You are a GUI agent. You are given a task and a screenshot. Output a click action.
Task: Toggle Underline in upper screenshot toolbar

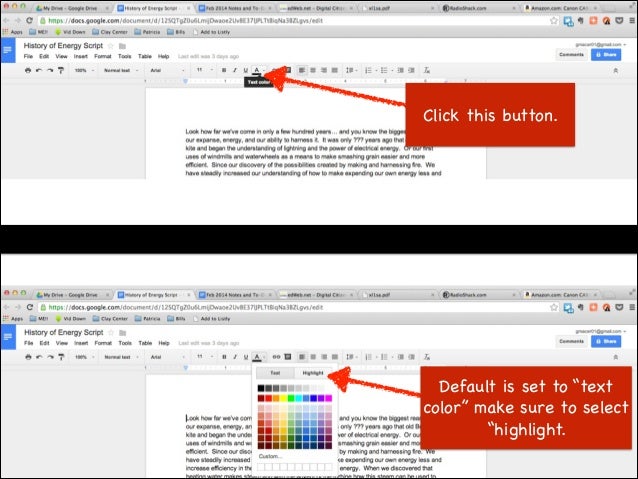click(245, 70)
